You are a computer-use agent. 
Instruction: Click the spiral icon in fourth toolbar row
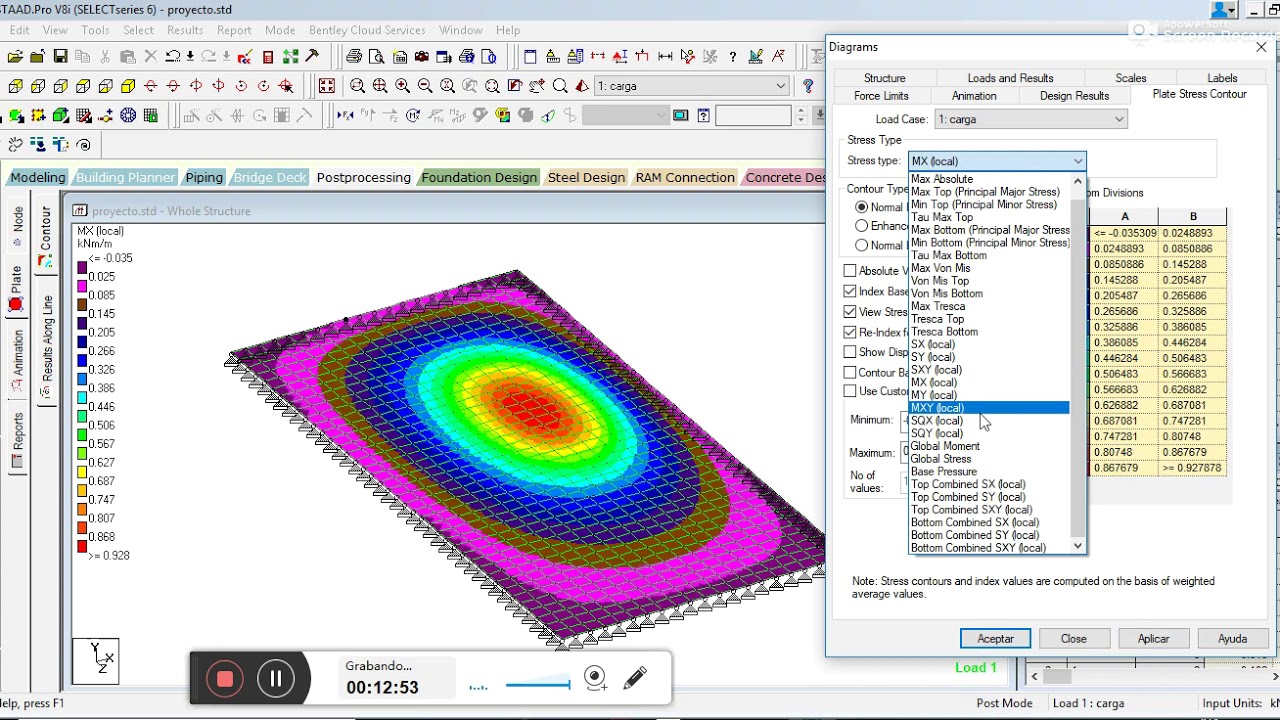[83, 146]
